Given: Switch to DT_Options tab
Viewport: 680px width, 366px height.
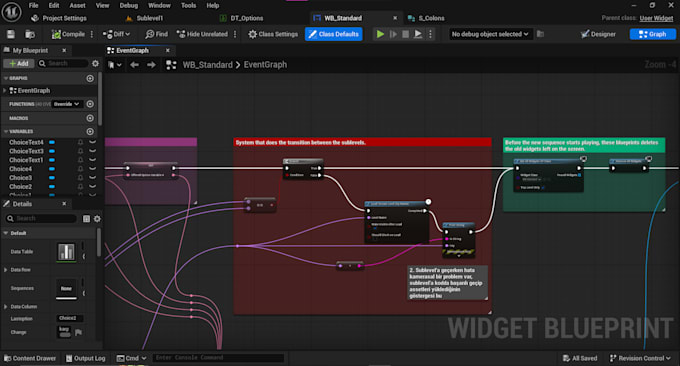Looking at the screenshot, I should coord(242,18).
